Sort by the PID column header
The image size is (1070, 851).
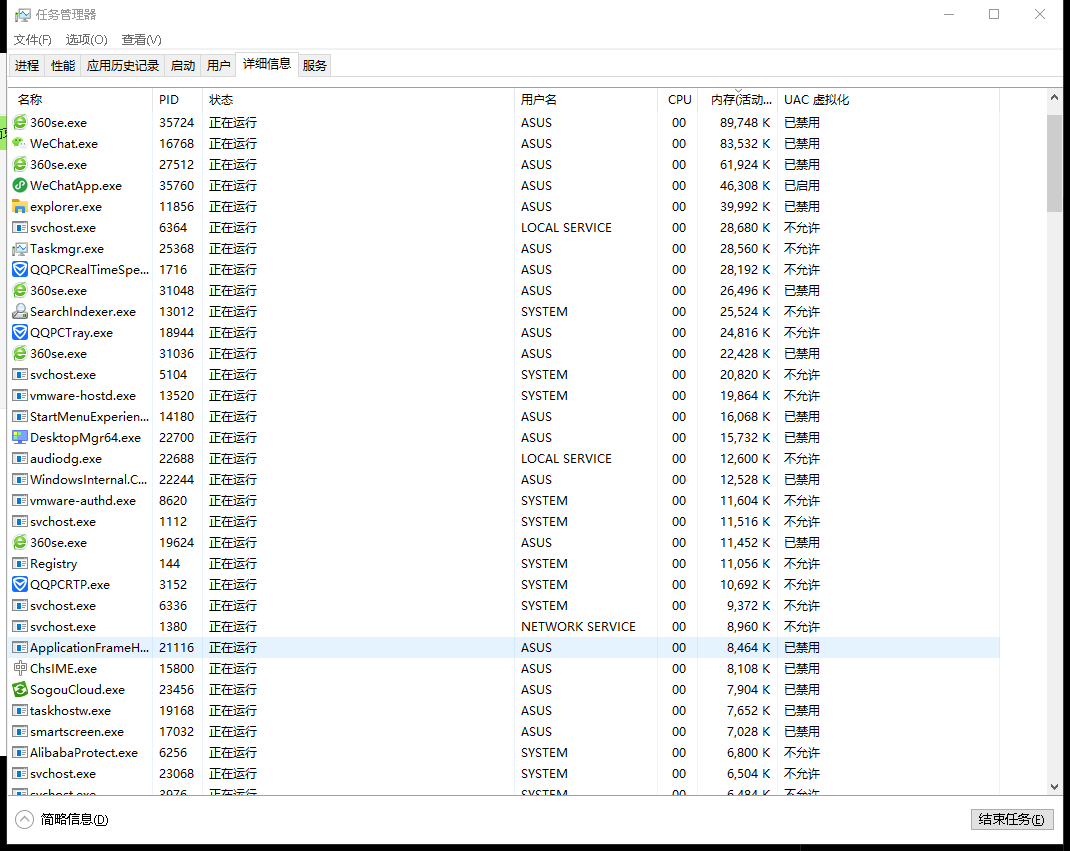(177, 100)
